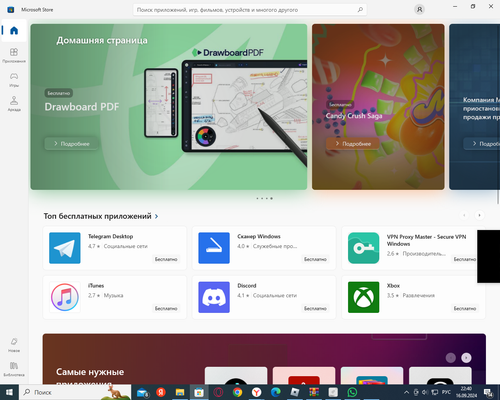Image resolution: width=500 pixels, height=400 pixels.
Task: Click Бесплатно badge on Xbox card
Action: (x=465, y=308)
